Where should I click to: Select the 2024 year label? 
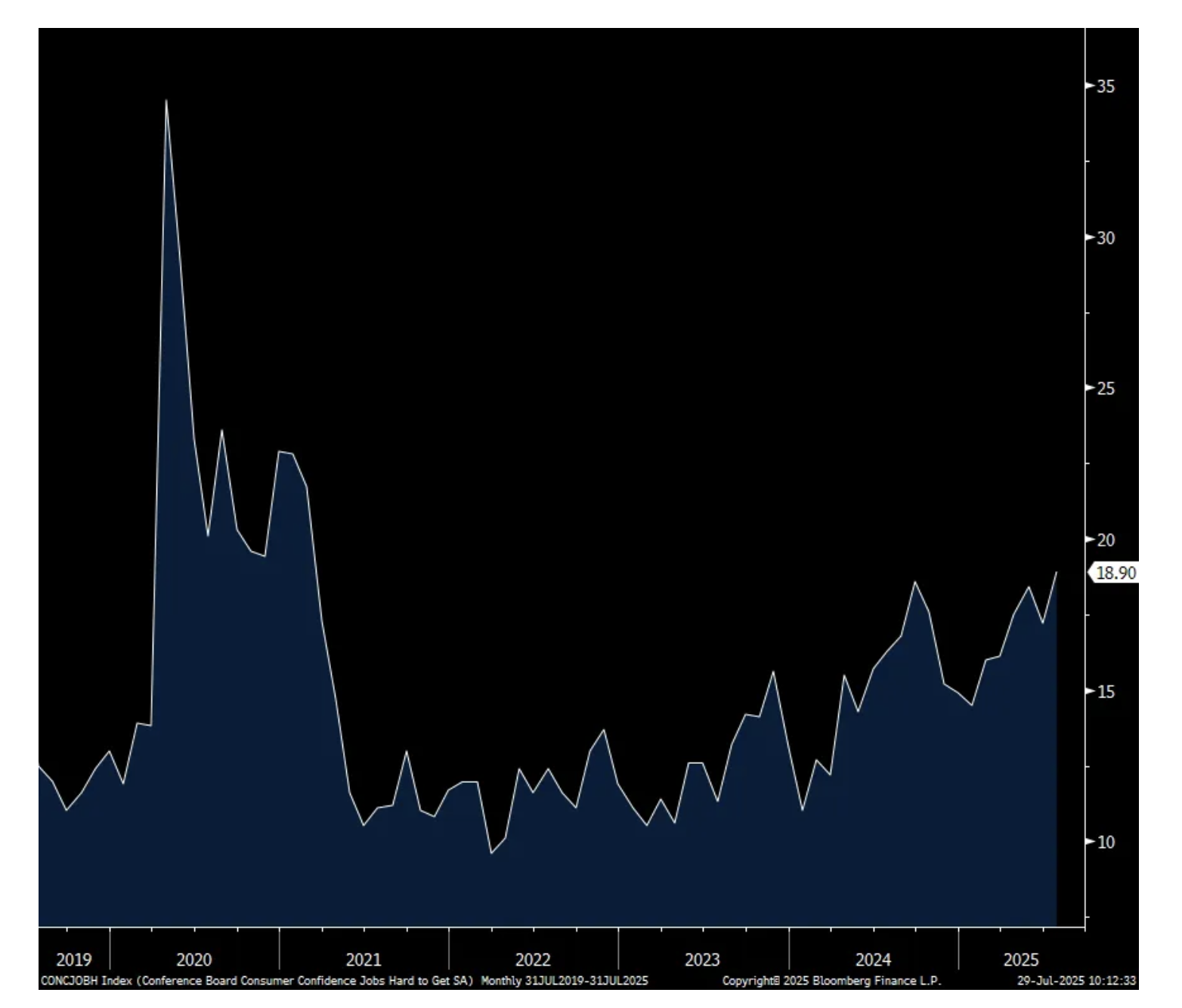[873, 960]
